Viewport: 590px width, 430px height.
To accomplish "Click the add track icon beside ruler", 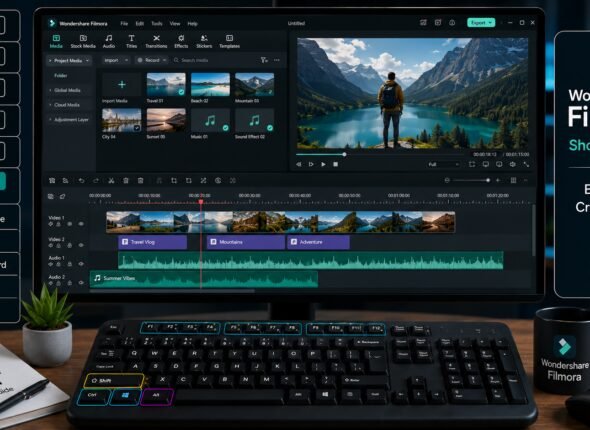I will 51,196.
